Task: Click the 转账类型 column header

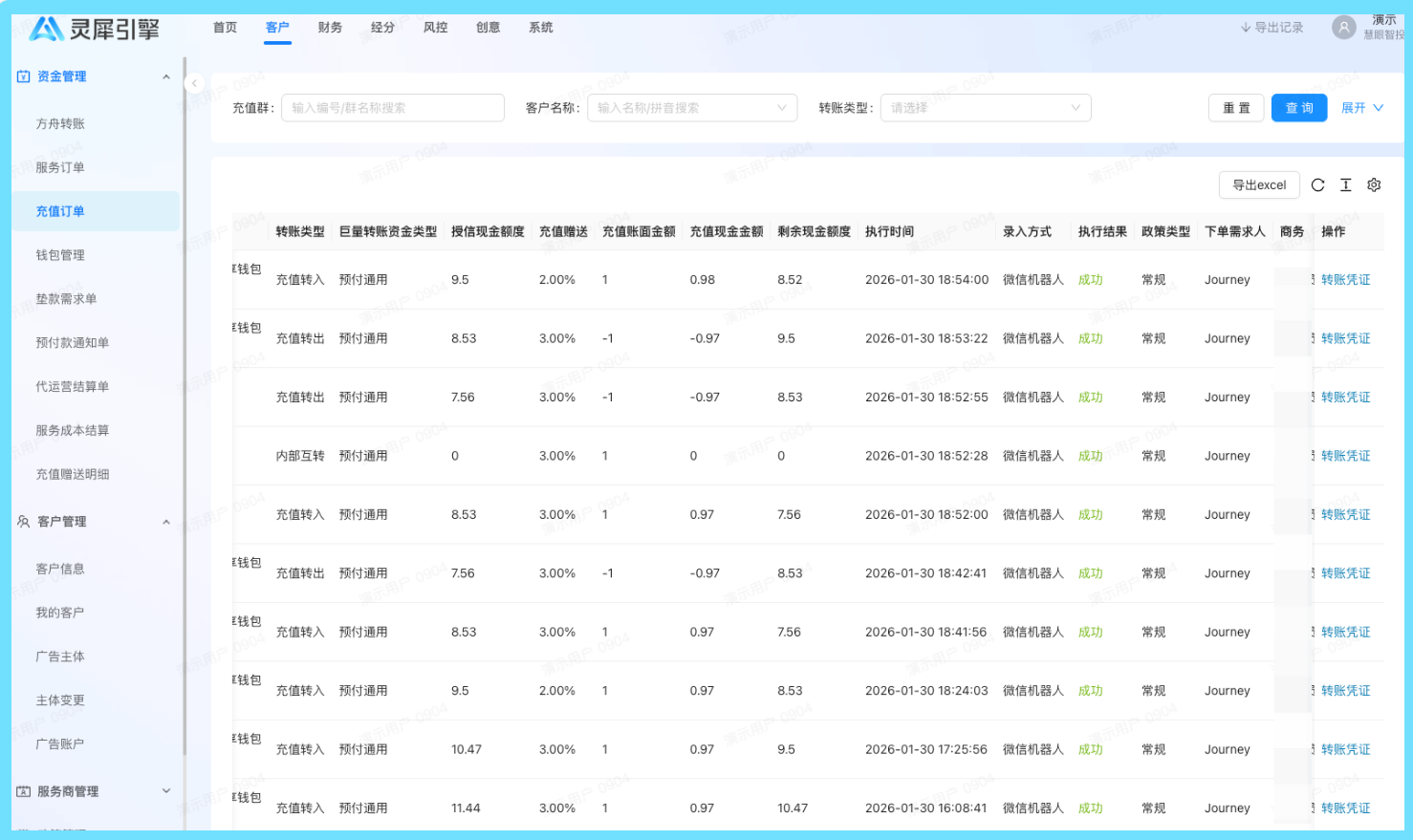Action: [300, 231]
